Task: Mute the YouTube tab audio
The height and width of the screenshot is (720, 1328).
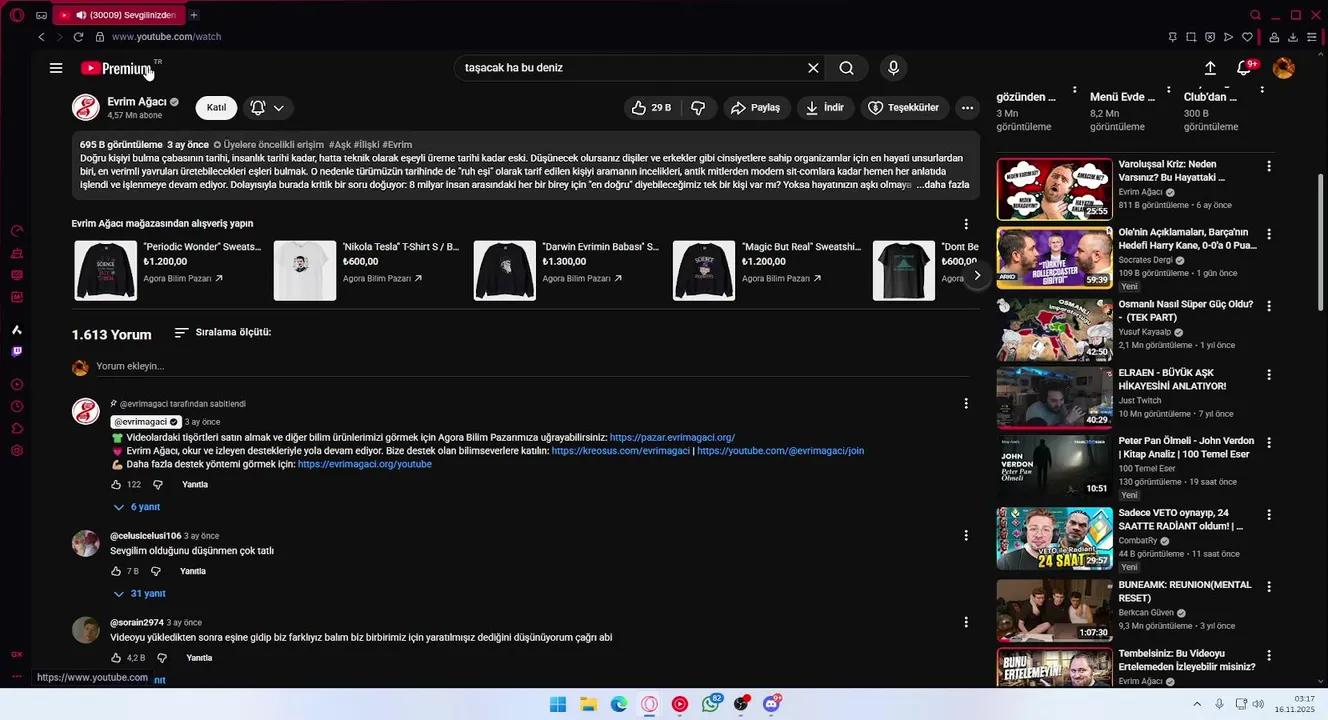Action: click(80, 15)
